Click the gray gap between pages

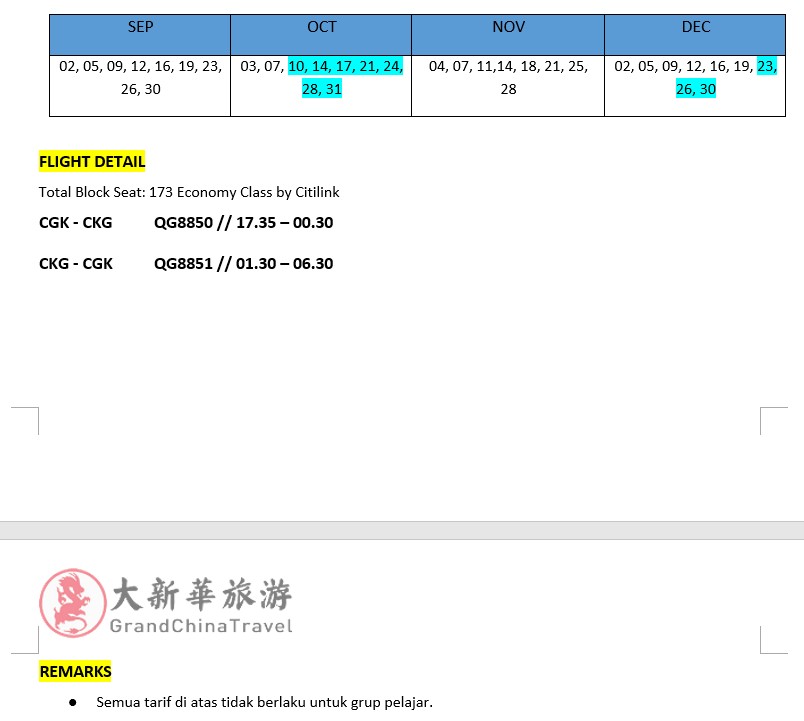coord(402,530)
